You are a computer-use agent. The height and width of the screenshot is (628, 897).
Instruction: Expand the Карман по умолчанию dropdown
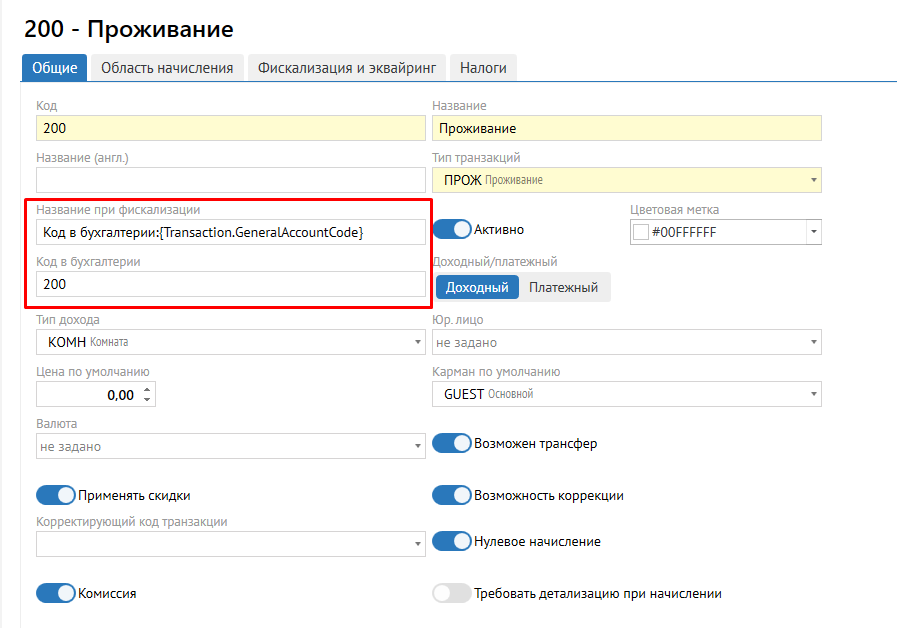627,394
